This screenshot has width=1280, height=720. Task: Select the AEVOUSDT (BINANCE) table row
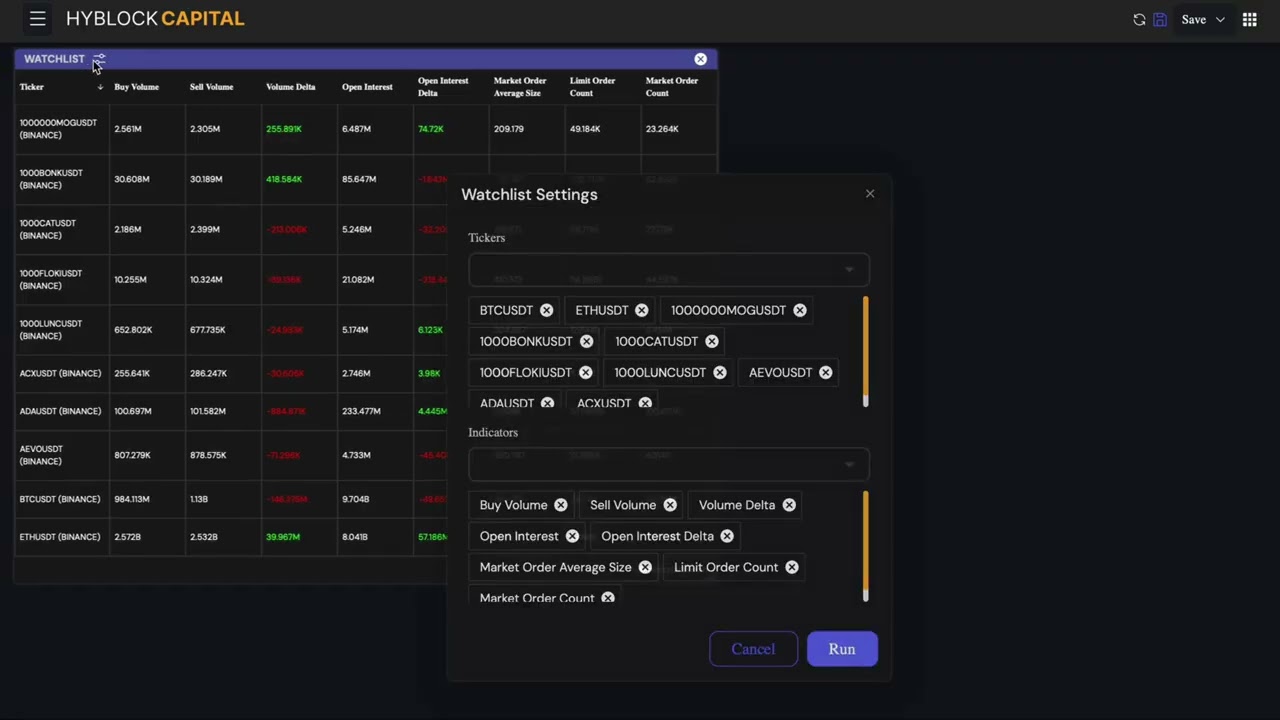[x=365, y=455]
